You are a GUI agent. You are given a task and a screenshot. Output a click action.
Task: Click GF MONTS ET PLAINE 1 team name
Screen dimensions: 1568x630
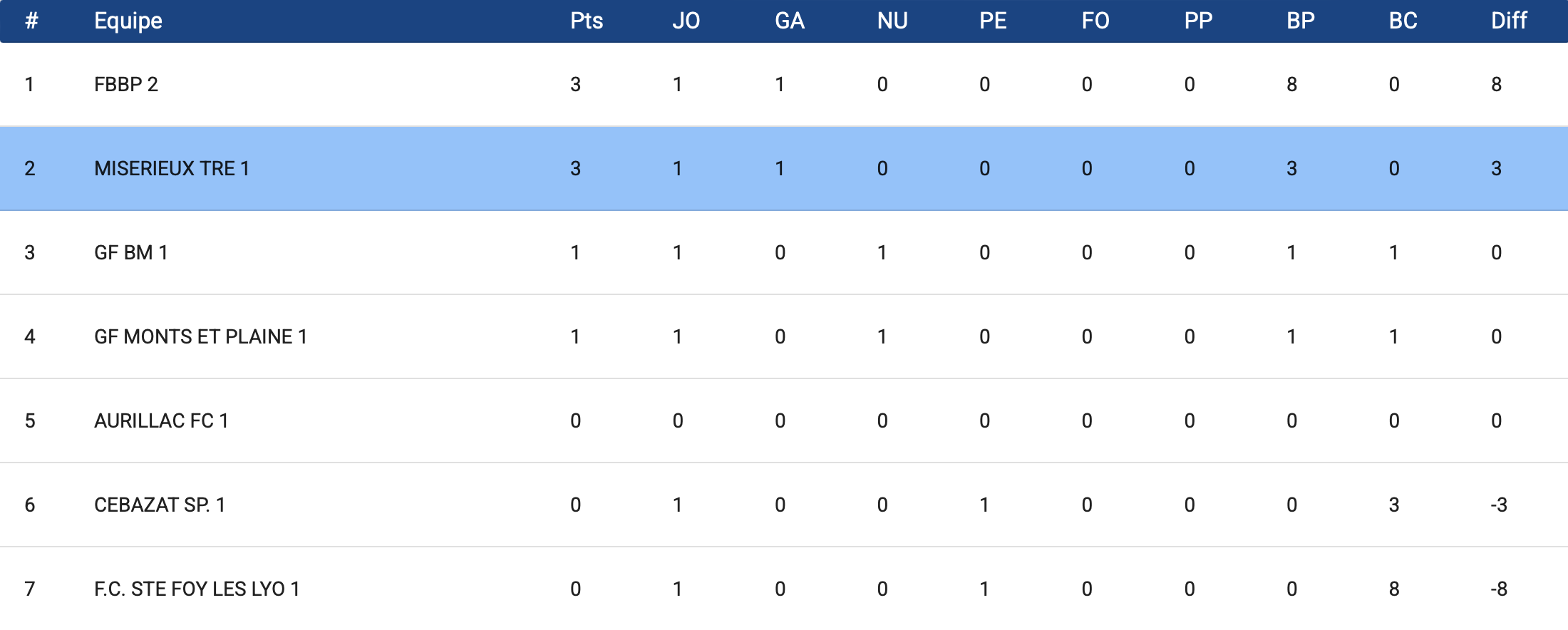[x=200, y=337]
